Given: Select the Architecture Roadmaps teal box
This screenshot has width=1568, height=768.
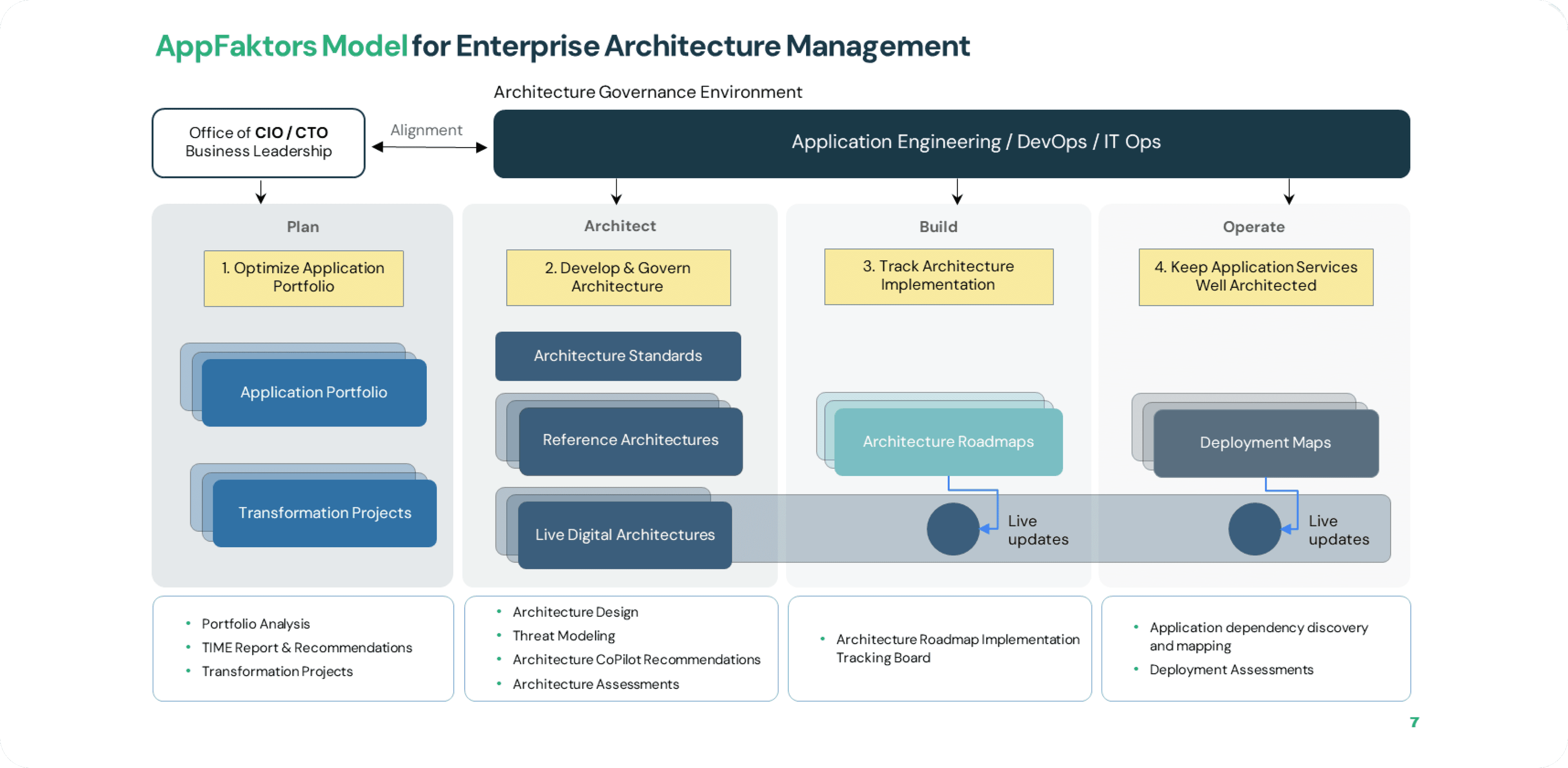Looking at the screenshot, I should tap(948, 442).
